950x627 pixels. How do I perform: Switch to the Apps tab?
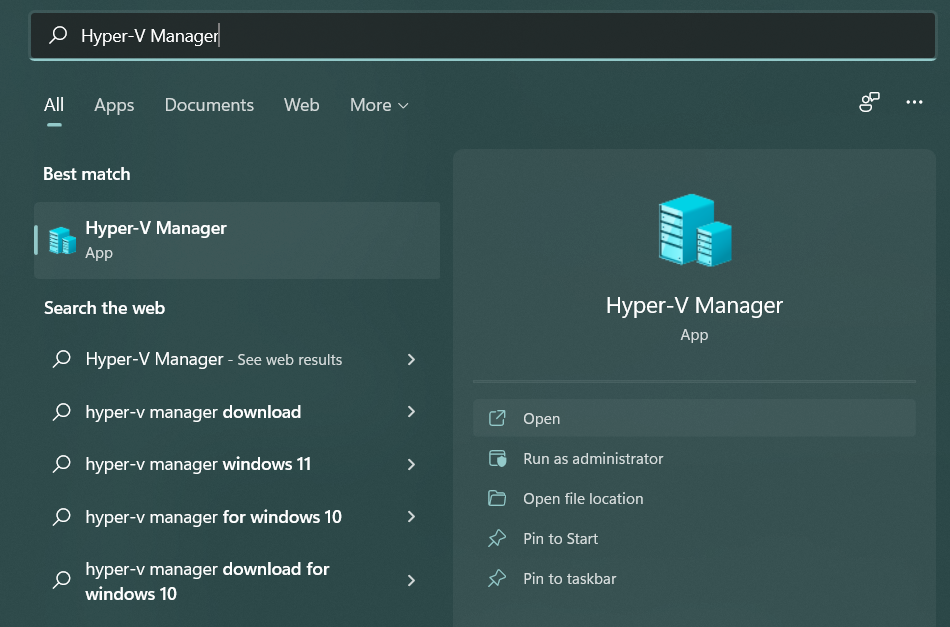[113, 105]
